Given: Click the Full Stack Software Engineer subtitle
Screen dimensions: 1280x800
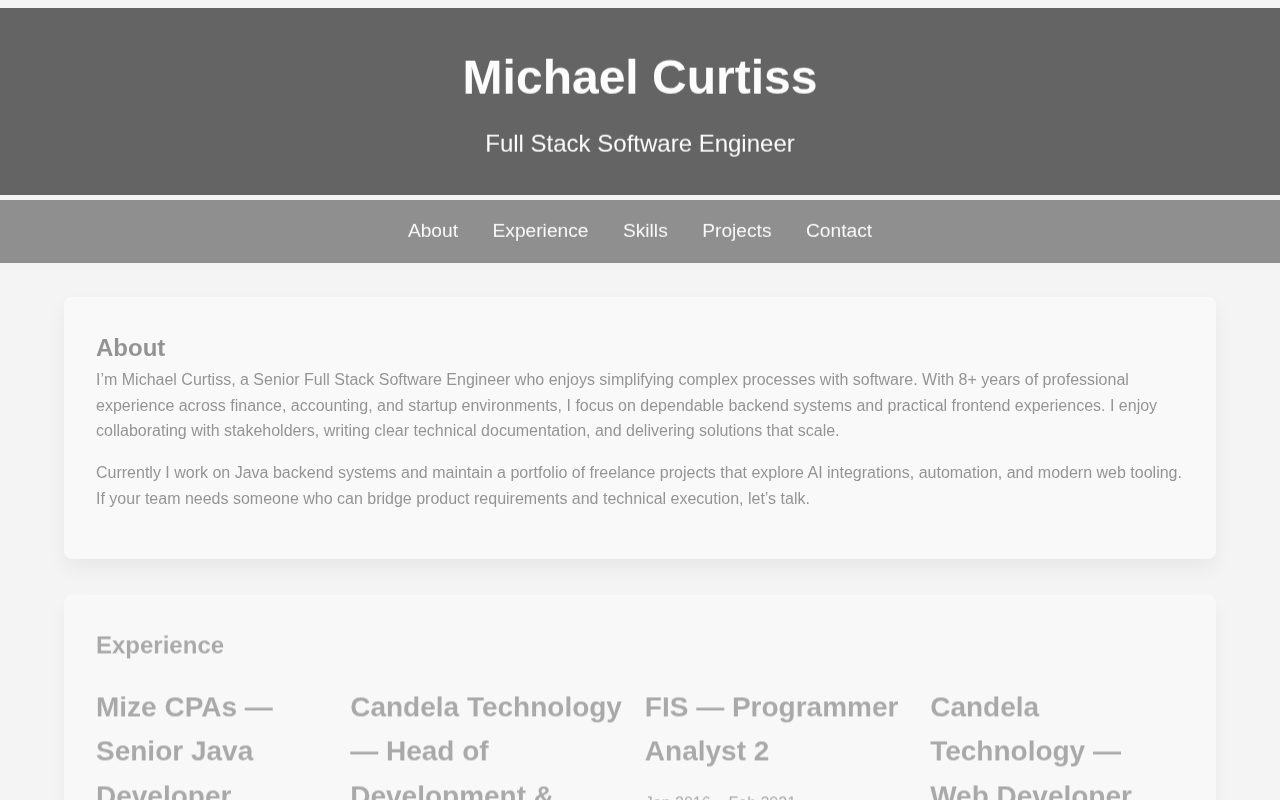Looking at the screenshot, I should (639, 144).
